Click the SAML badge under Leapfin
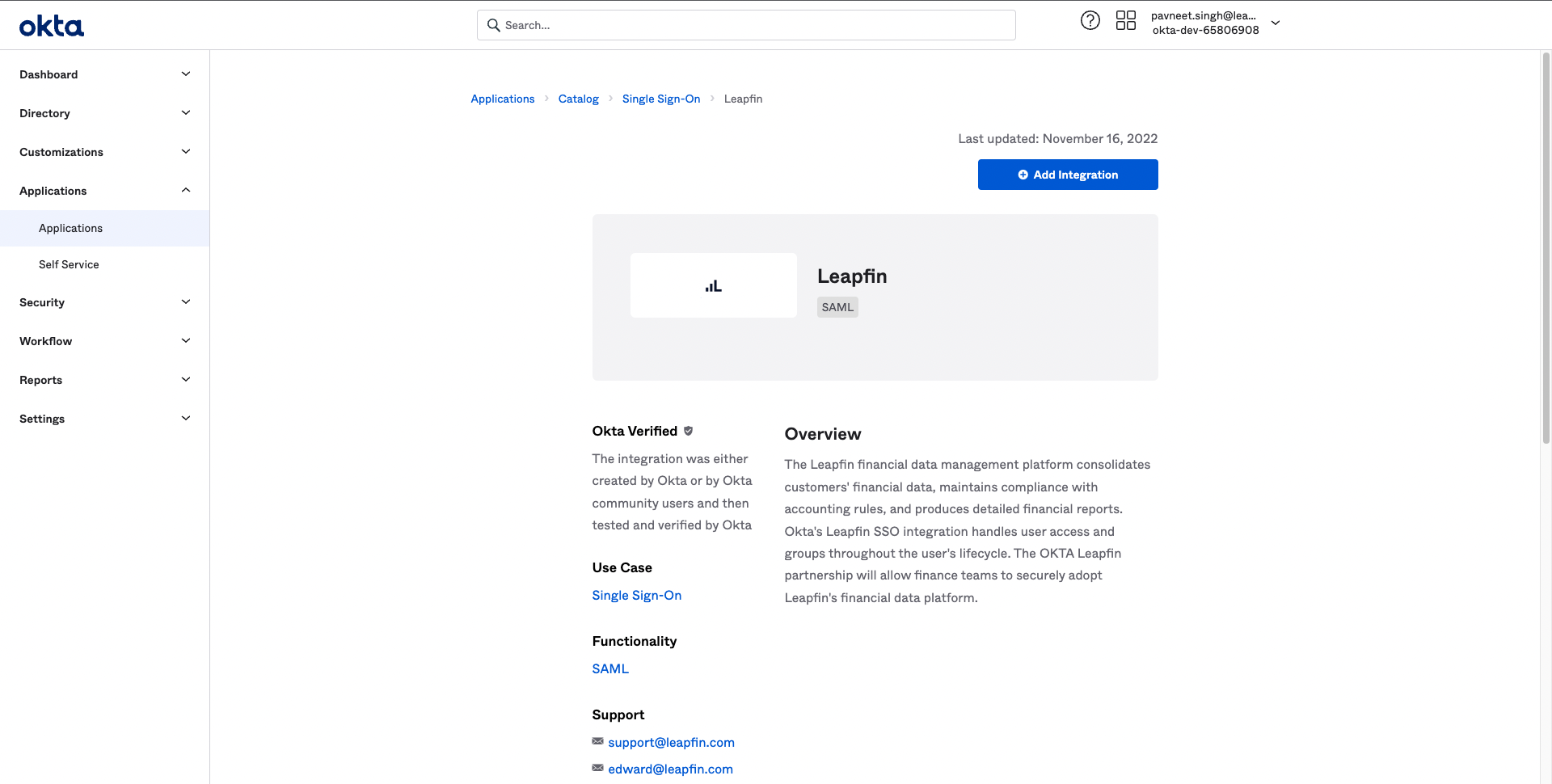 point(837,307)
